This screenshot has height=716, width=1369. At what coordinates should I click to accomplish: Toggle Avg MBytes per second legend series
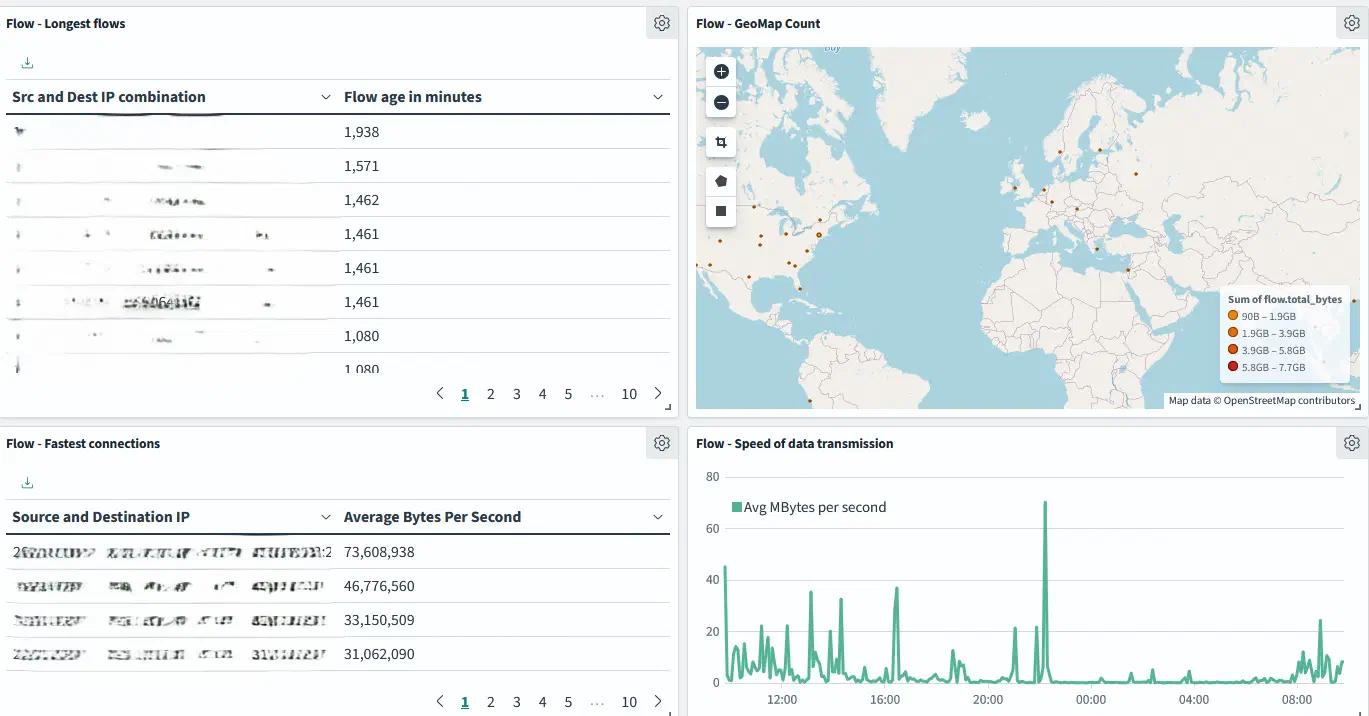pyautogui.click(x=809, y=507)
